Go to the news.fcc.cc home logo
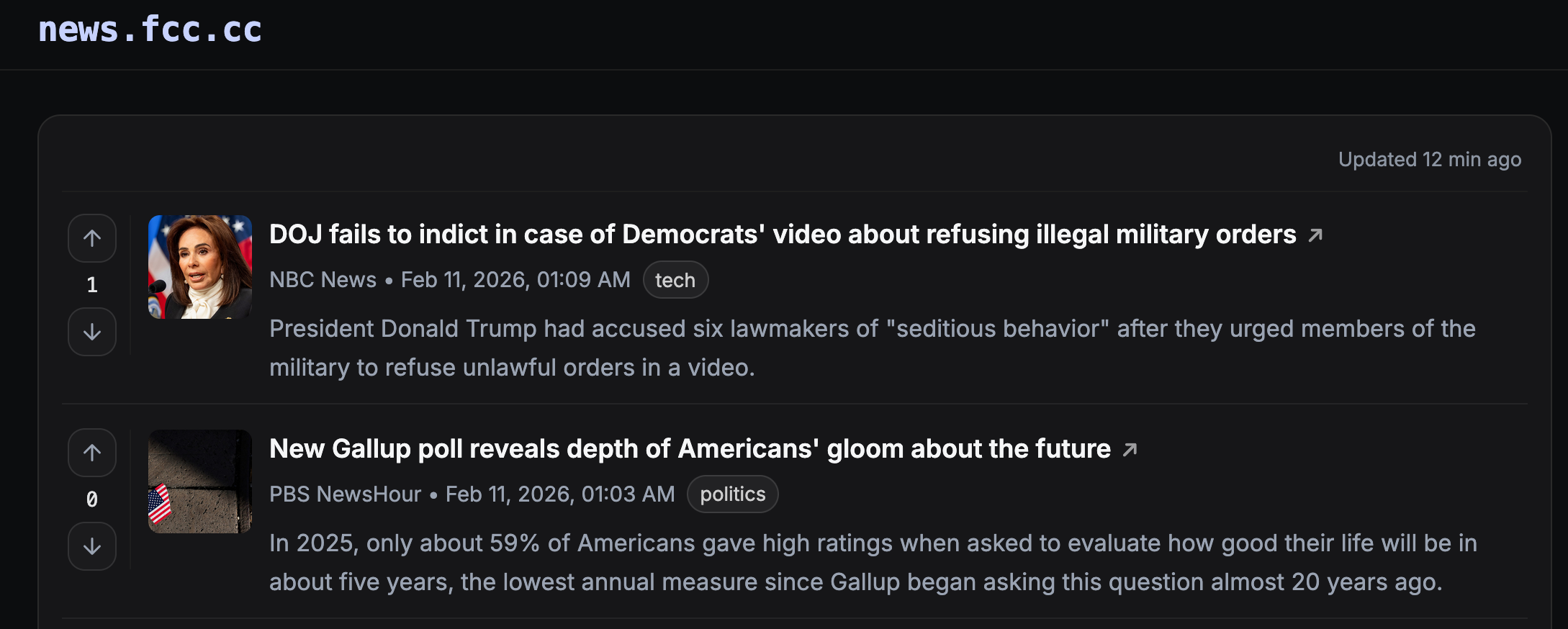 pyautogui.click(x=150, y=30)
